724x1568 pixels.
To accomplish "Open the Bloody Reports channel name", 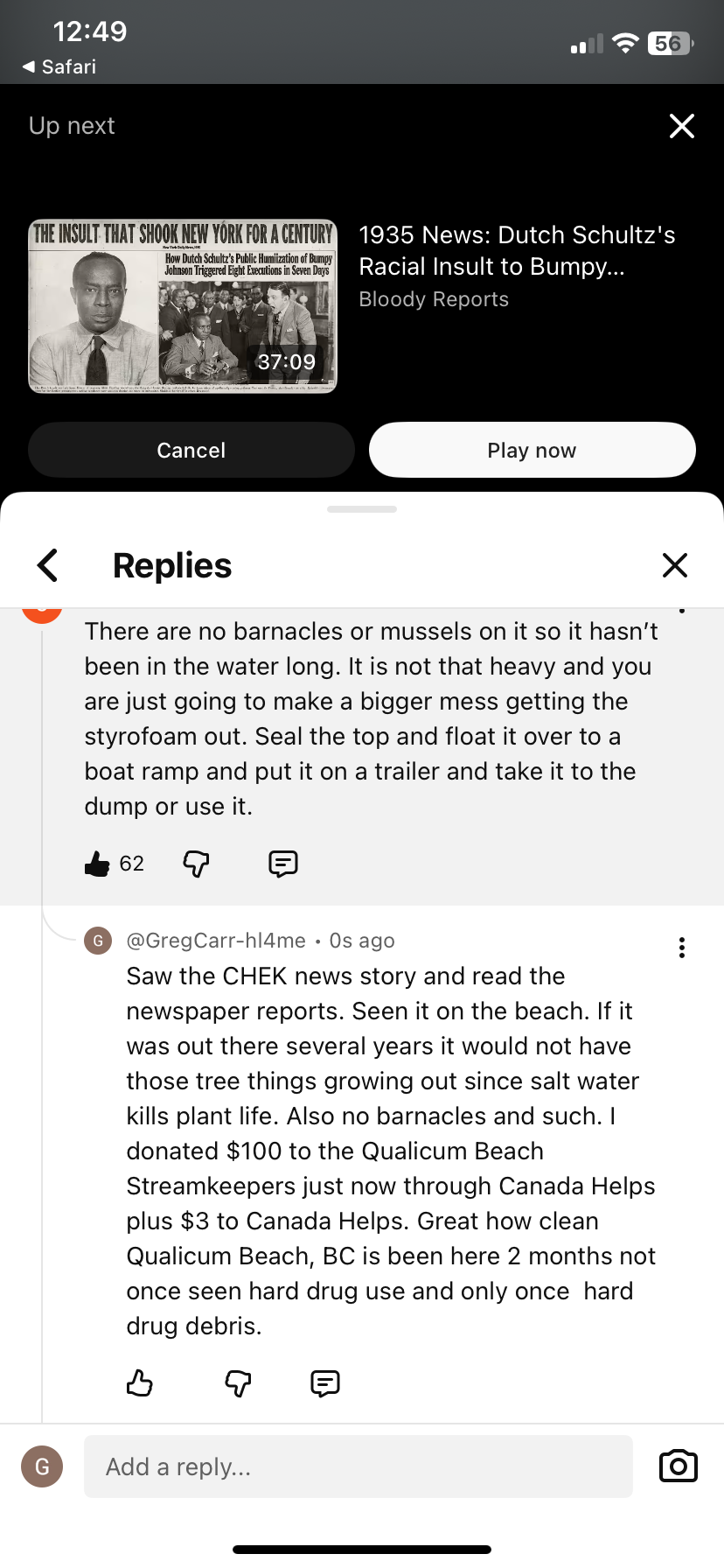I will coord(434,299).
